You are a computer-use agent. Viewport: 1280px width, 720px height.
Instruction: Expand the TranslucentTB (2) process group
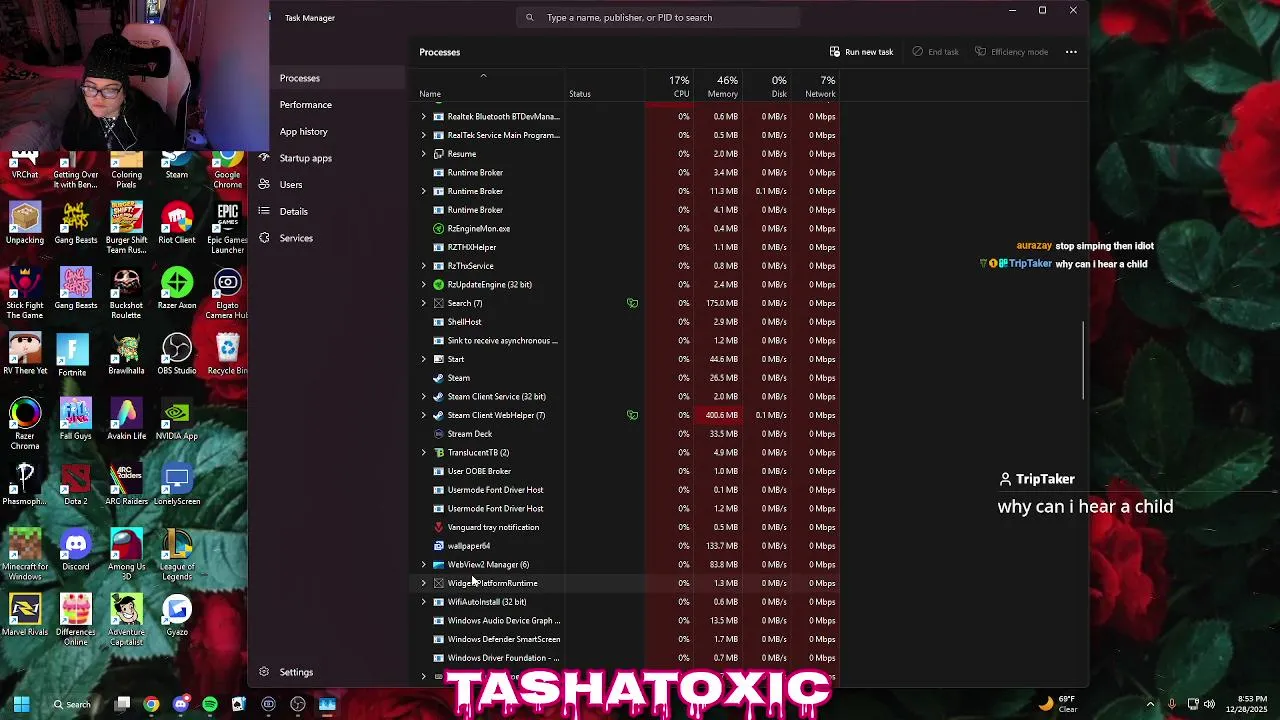pos(423,453)
